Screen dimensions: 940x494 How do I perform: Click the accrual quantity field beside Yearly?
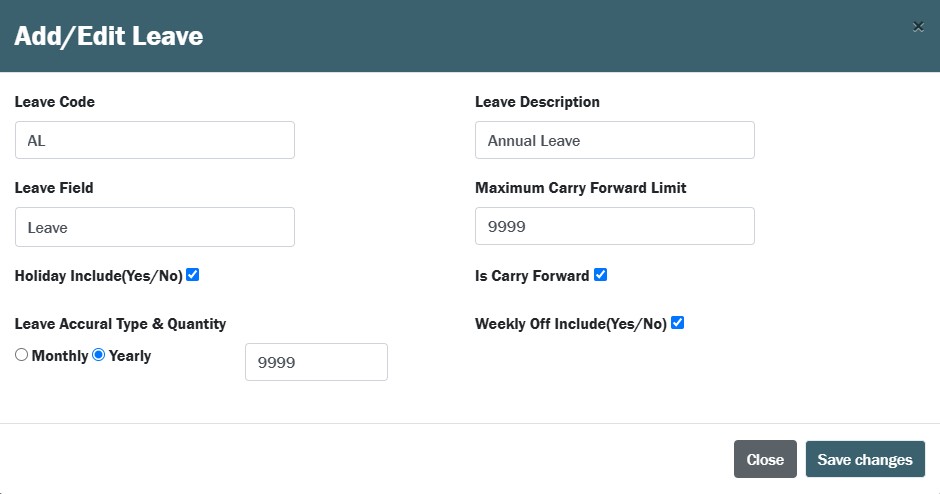click(x=316, y=362)
